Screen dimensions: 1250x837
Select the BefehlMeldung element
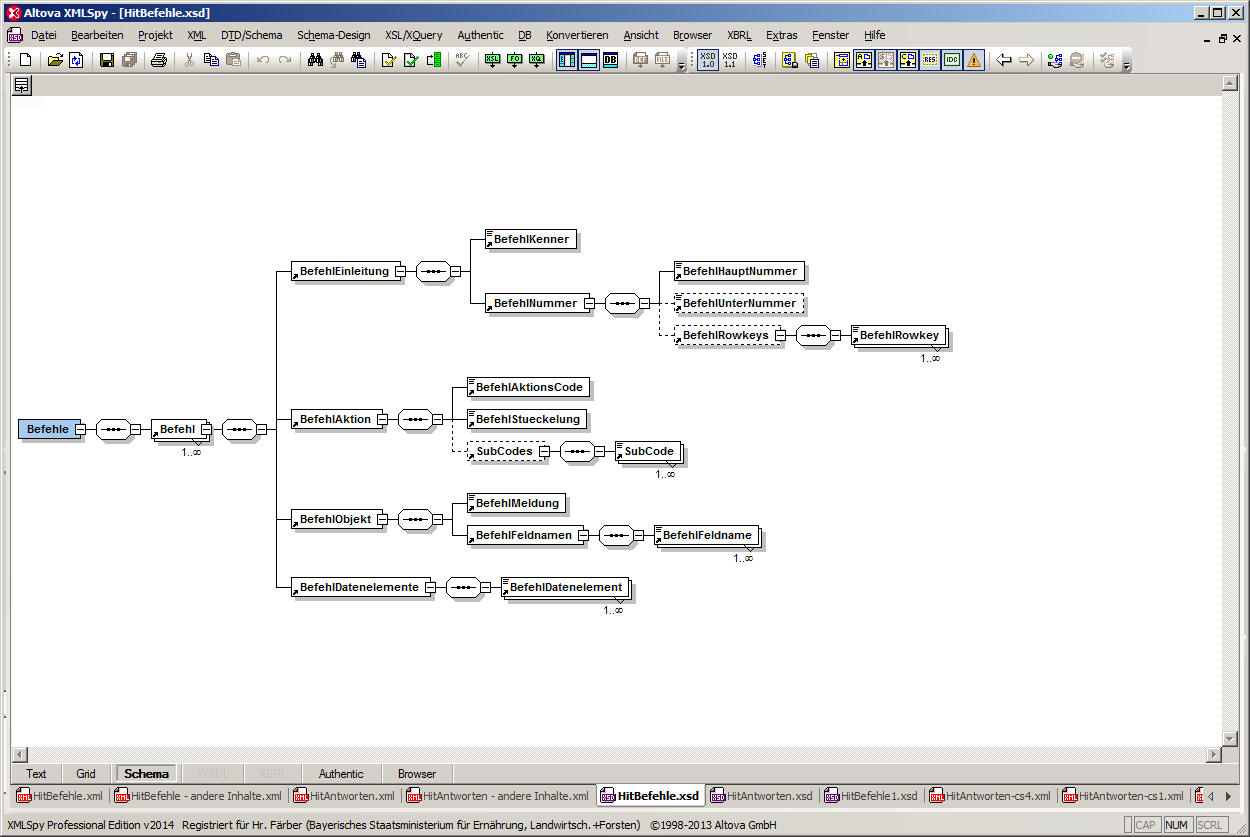click(517, 503)
